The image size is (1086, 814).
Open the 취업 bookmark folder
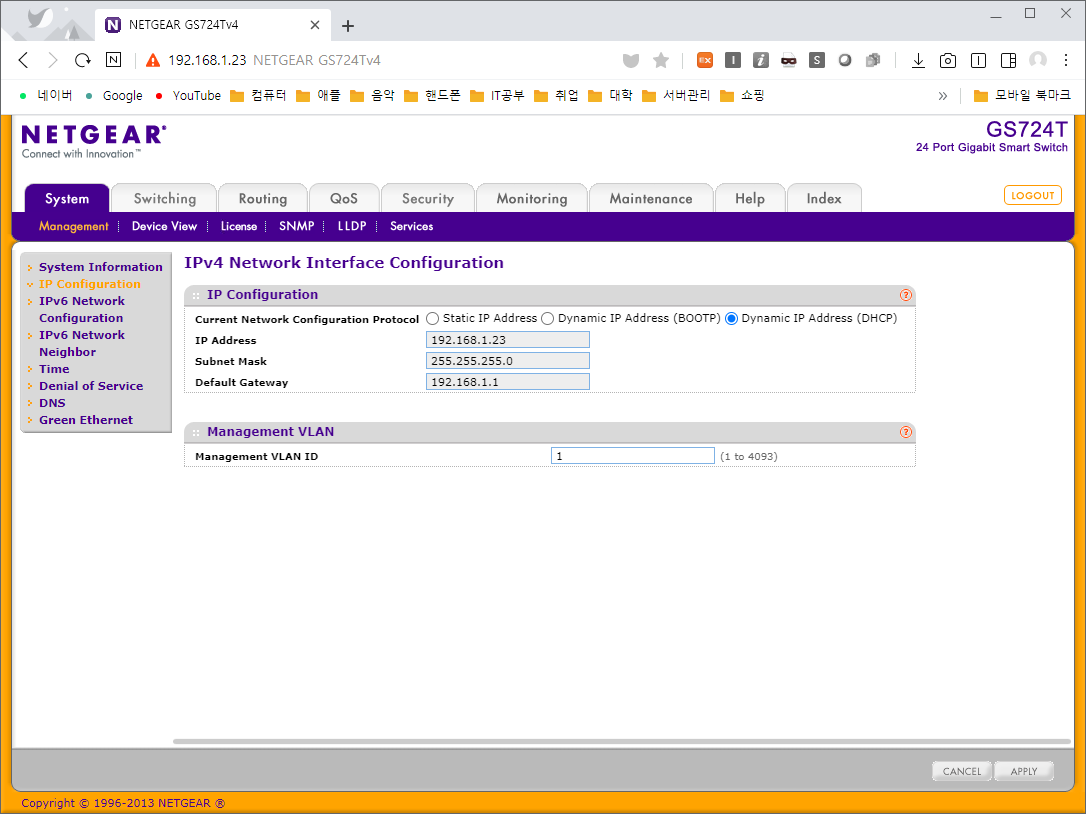click(x=557, y=96)
